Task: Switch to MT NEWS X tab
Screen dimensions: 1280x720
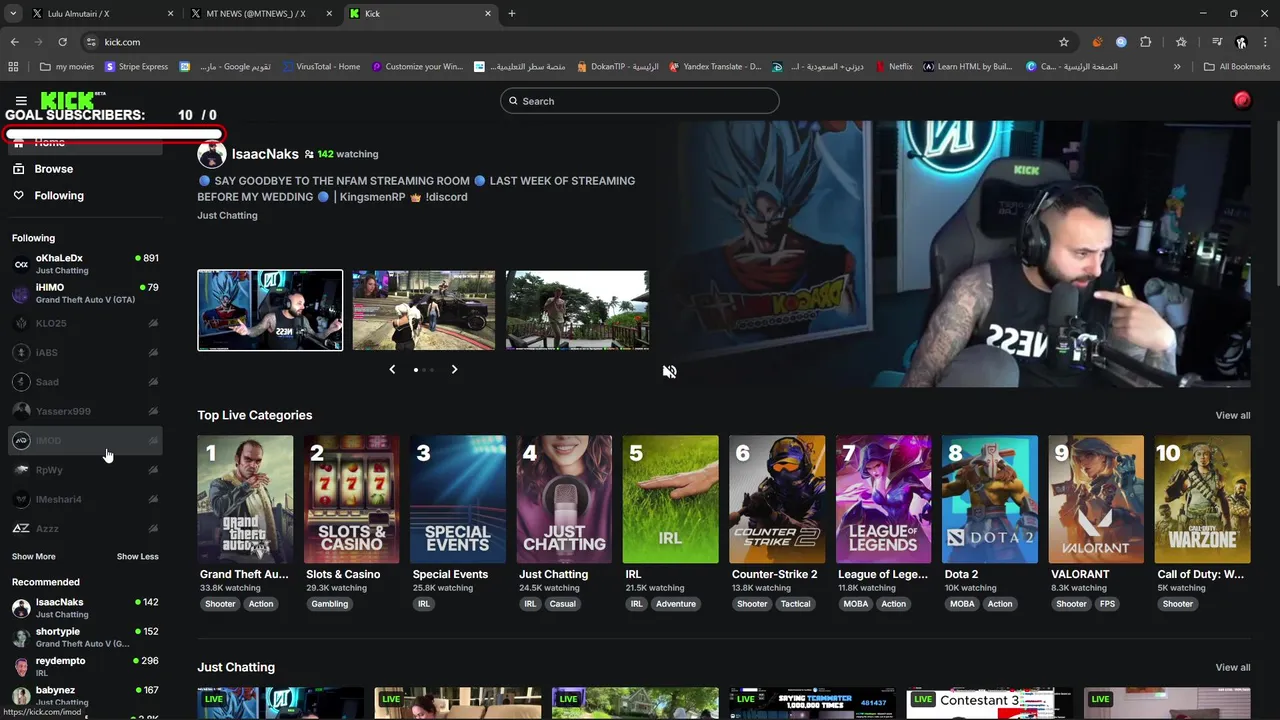Action: pyautogui.click(x=263, y=13)
